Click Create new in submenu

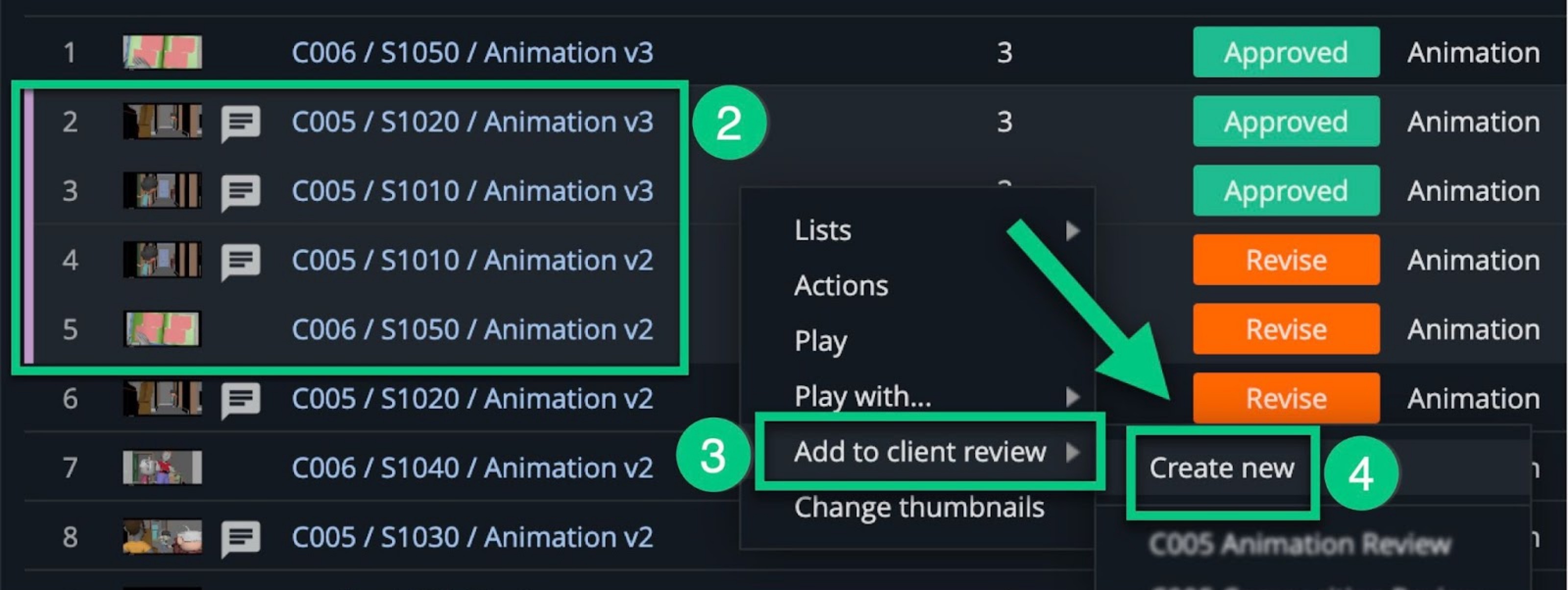[x=1222, y=468]
